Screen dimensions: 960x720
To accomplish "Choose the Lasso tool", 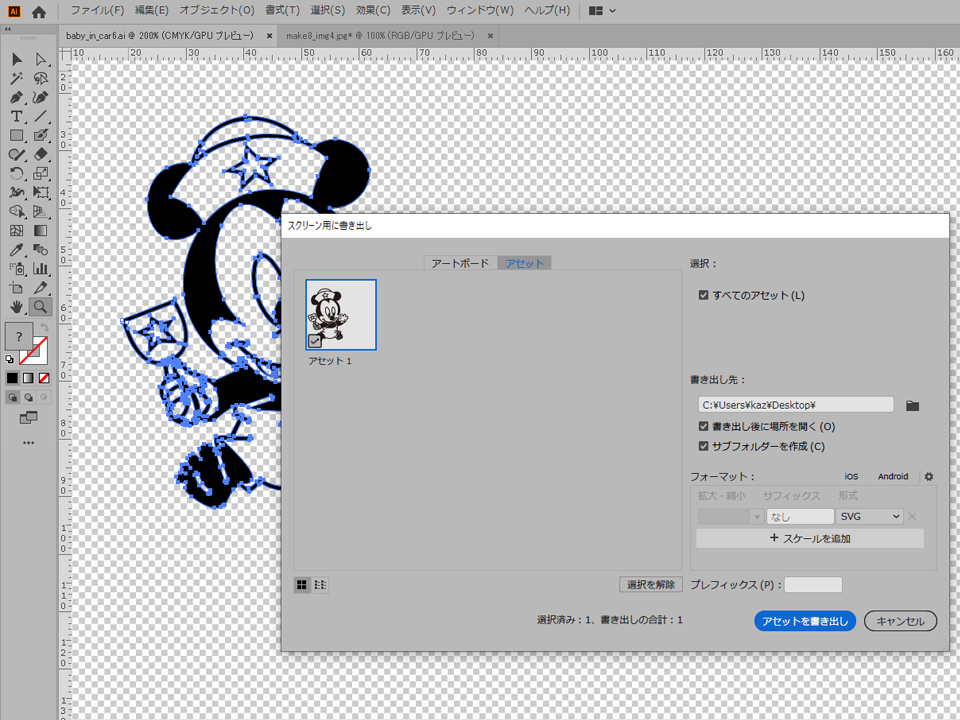I will [x=40, y=78].
